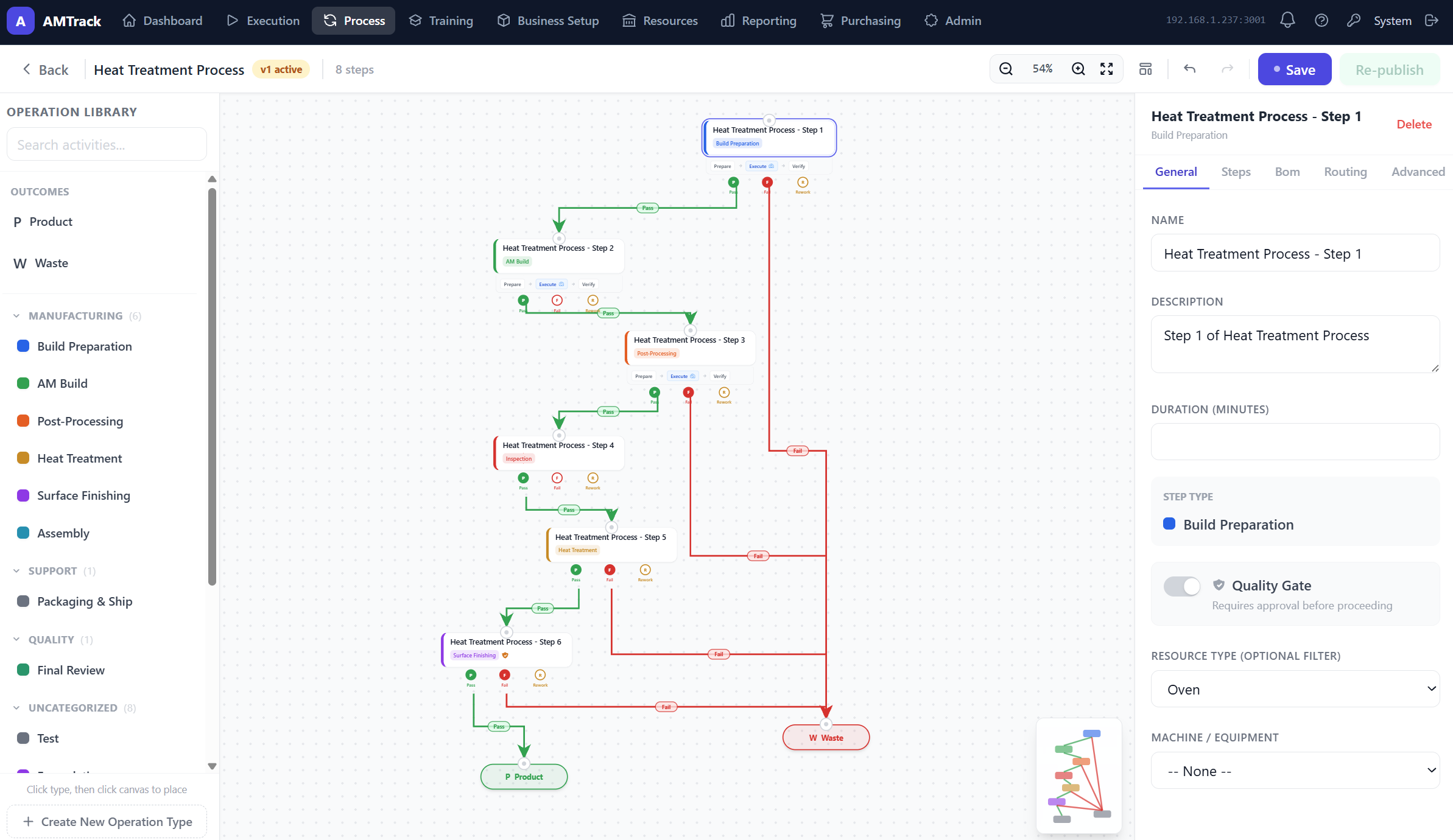The width and height of the screenshot is (1453, 840).
Task: Open the notifications bell
Action: [x=1287, y=21]
